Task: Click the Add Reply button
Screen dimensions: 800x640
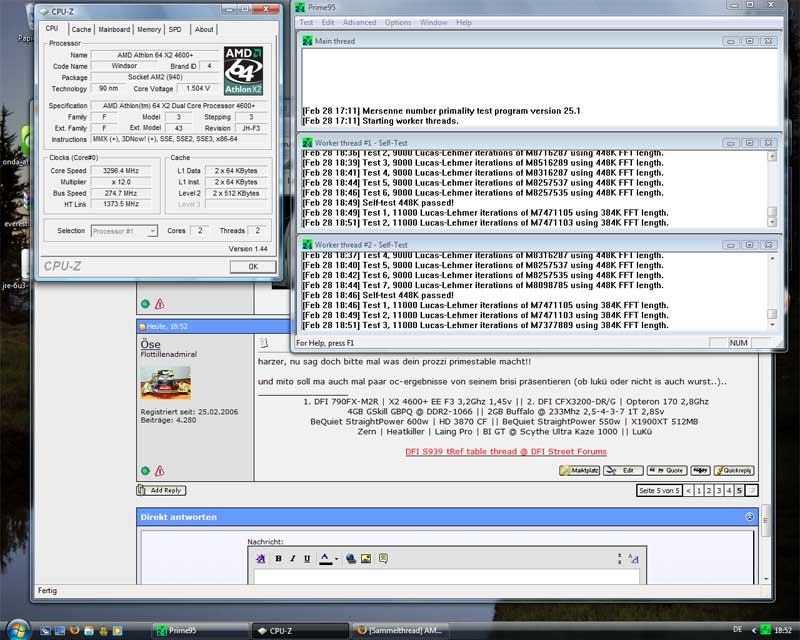Action: (x=161, y=490)
